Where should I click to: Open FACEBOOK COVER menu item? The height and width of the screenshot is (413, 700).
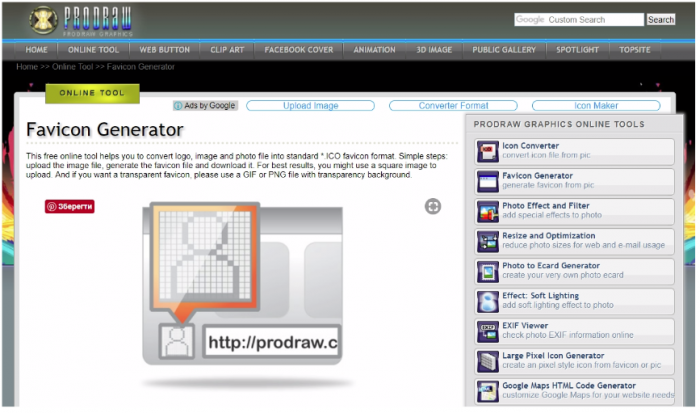[299, 50]
